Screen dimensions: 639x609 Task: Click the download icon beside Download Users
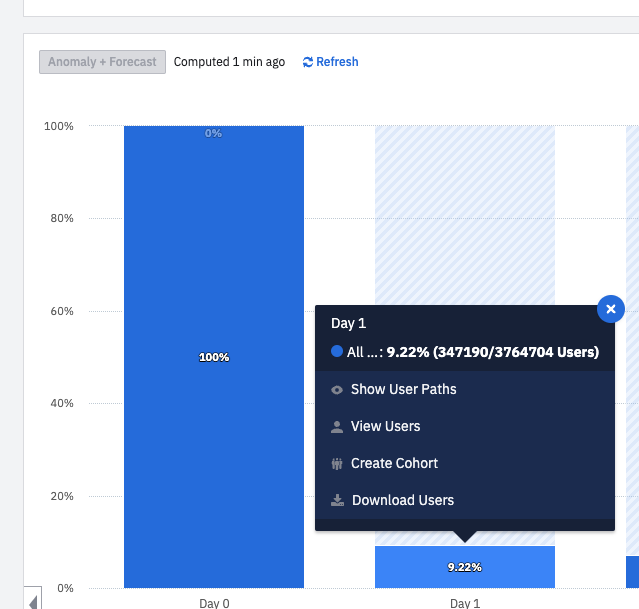pyautogui.click(x=337, y=500)
